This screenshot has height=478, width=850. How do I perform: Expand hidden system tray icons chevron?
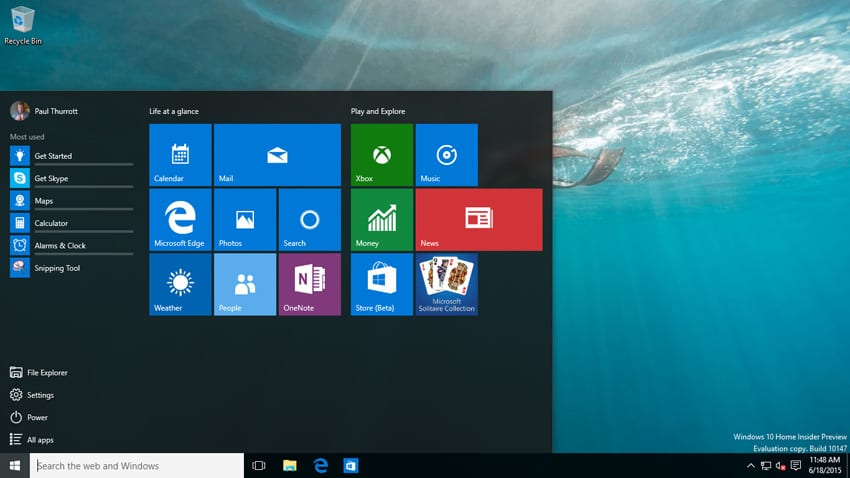click(751, 466)
